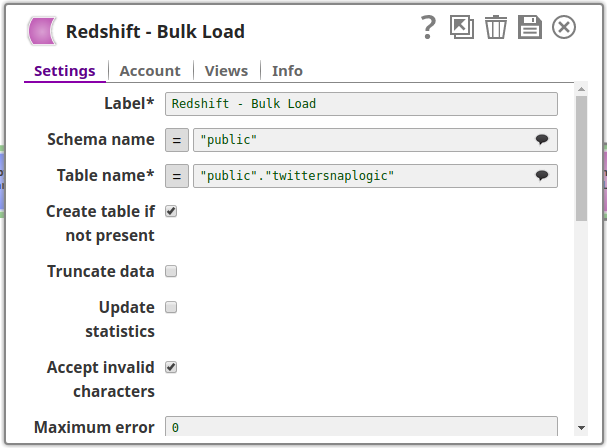Uncheck Accept invalid characters
Image resolution: width=607 pixels, height=448 pixels.
(x=171, y=367)
